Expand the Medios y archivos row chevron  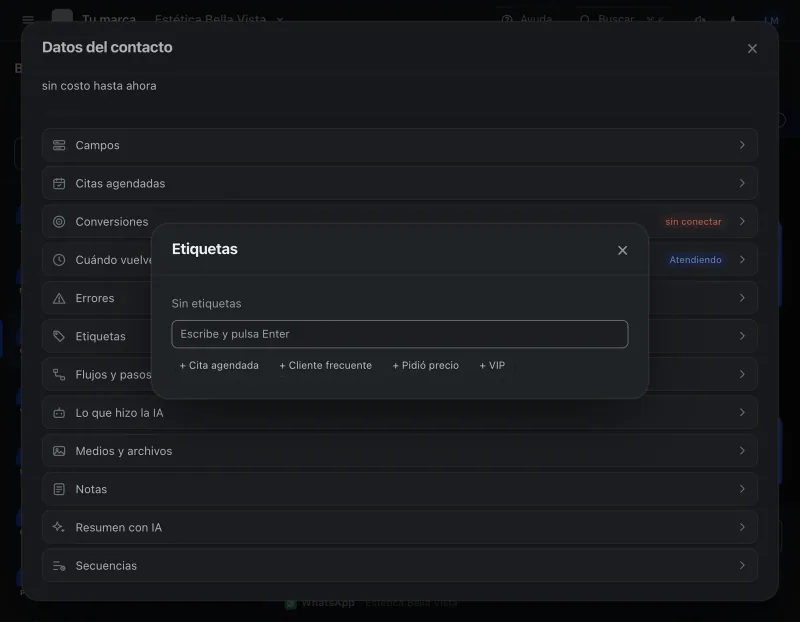742,451
